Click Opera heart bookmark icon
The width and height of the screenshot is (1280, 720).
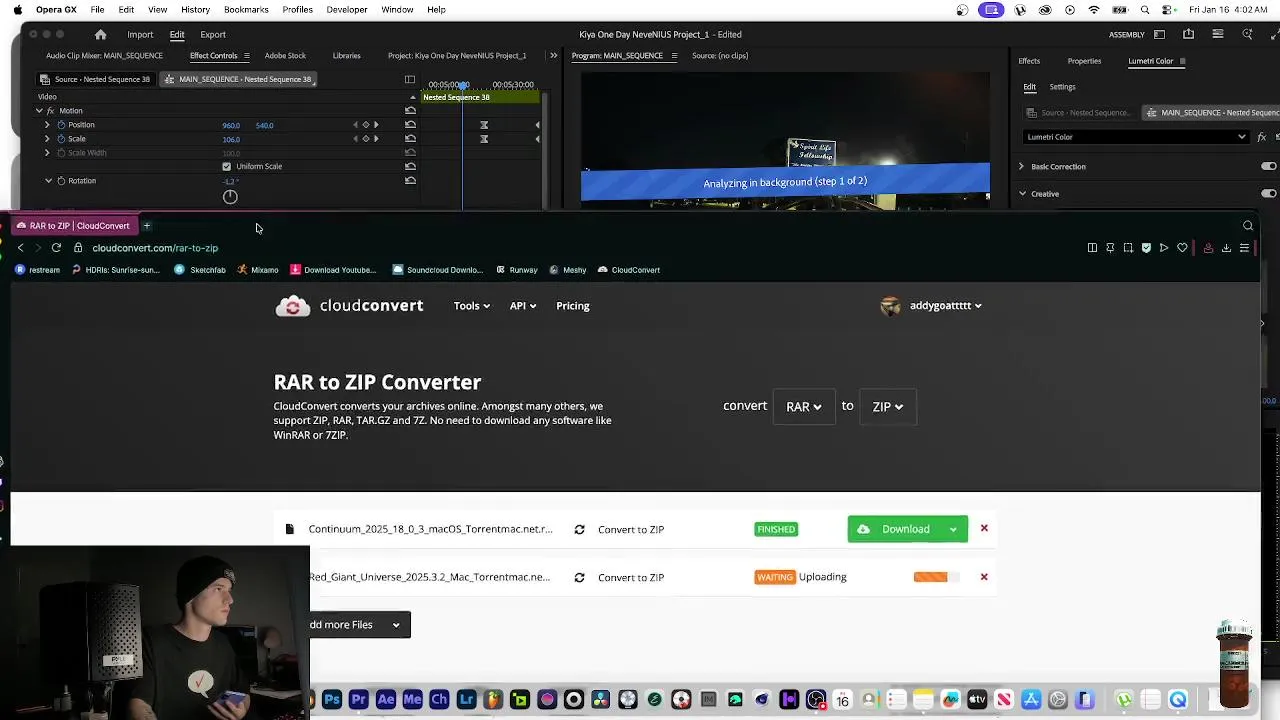point(1182,248)
